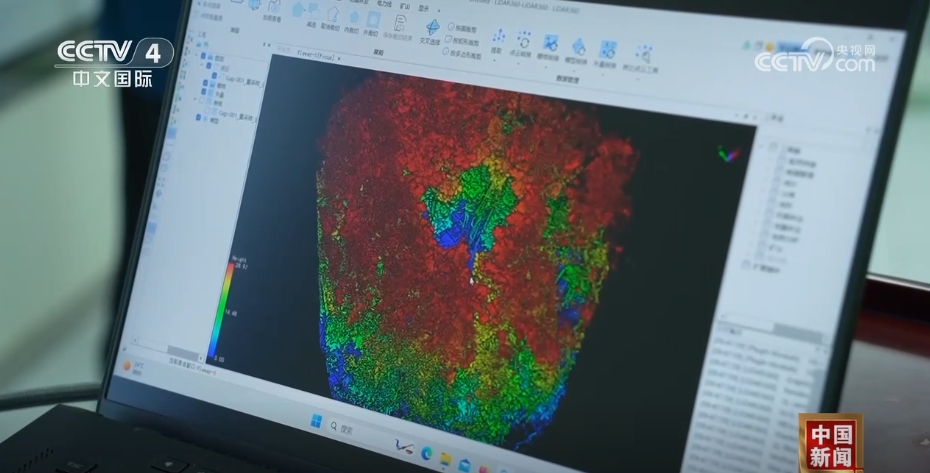Open the rightmost point cloud tools icon
The image size is (930, 473).
643,54
